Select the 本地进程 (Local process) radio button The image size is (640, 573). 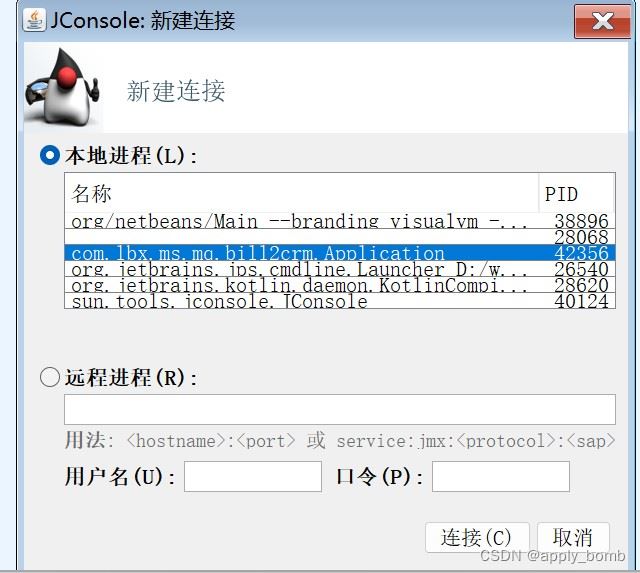[x=50, y=155]
